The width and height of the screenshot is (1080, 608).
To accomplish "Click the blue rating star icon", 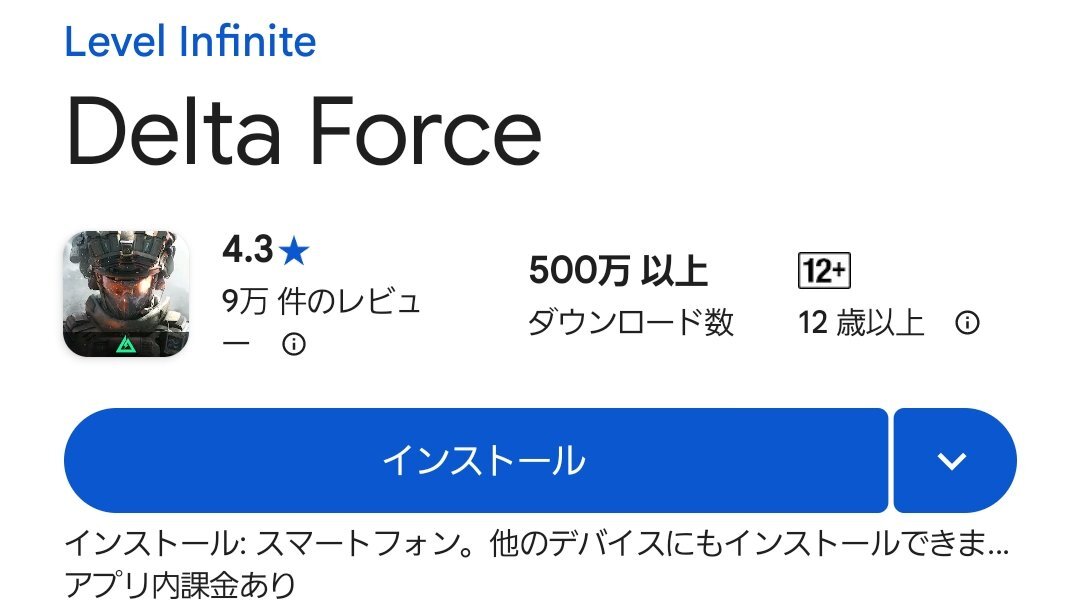I will [294, 252].
